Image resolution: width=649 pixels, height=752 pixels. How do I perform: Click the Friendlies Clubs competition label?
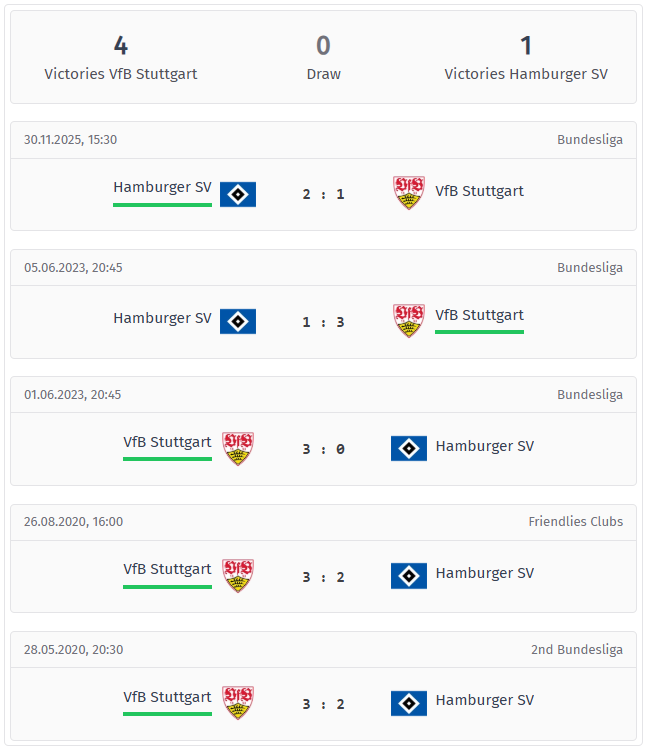click(x=575, y=522)
